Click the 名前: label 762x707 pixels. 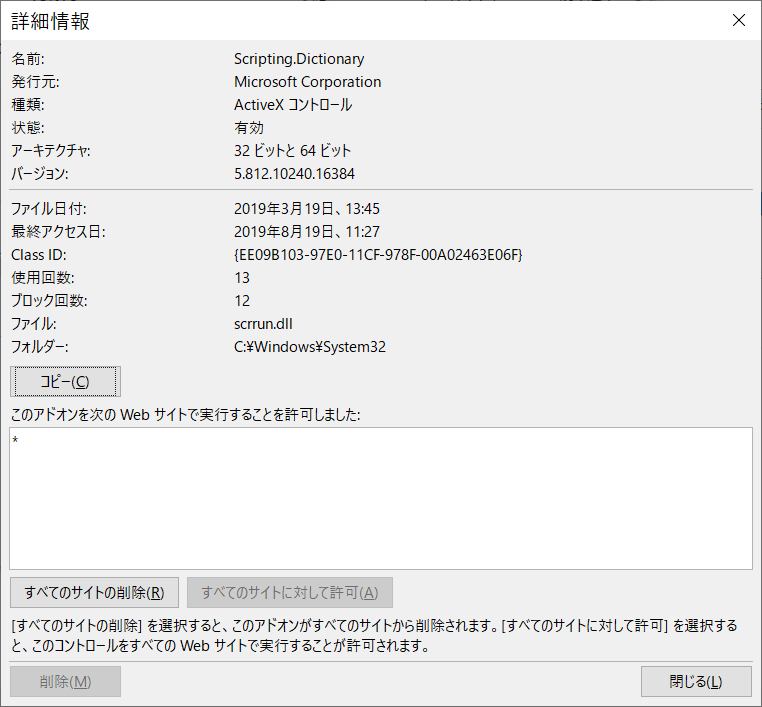point(28,59)
